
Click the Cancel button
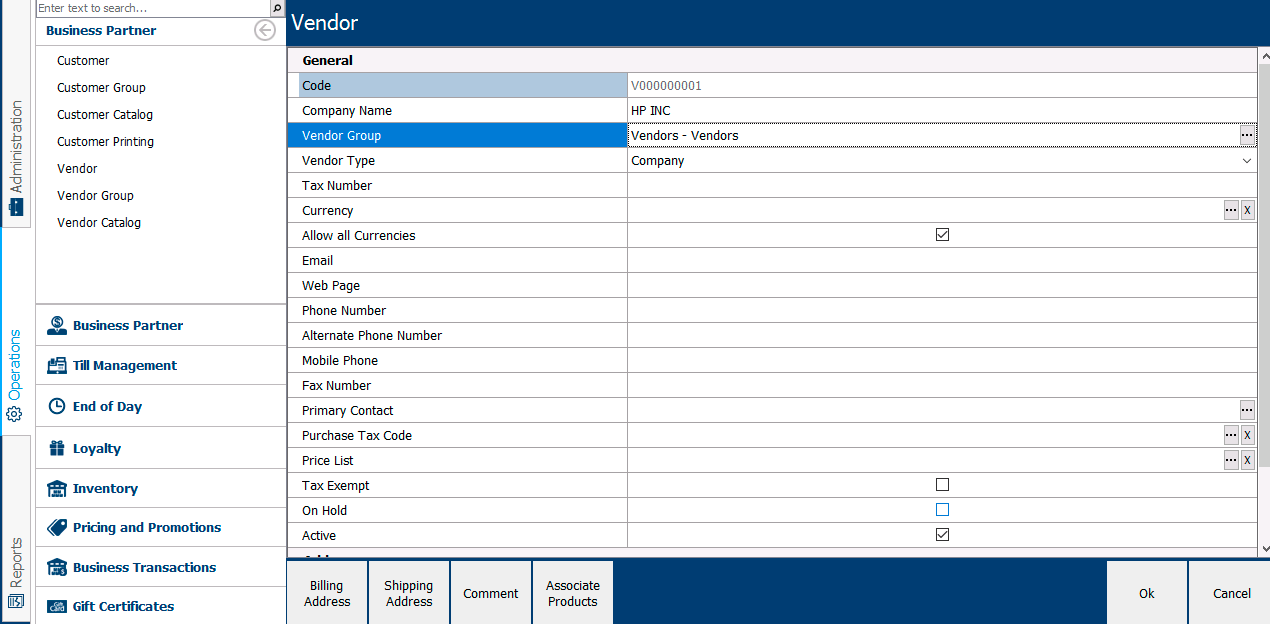[x=1231, y=593]
